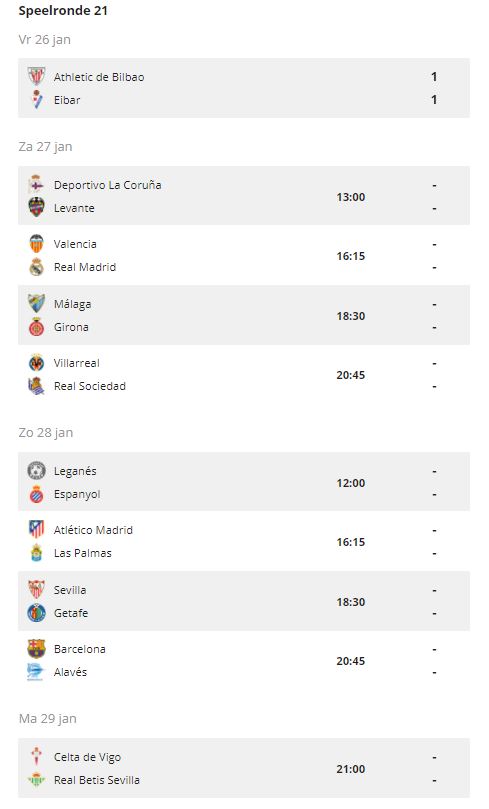This screenshot has height=809, width=489.
Task: Click the Girona red crest icon
Action: tap(37, 327)
